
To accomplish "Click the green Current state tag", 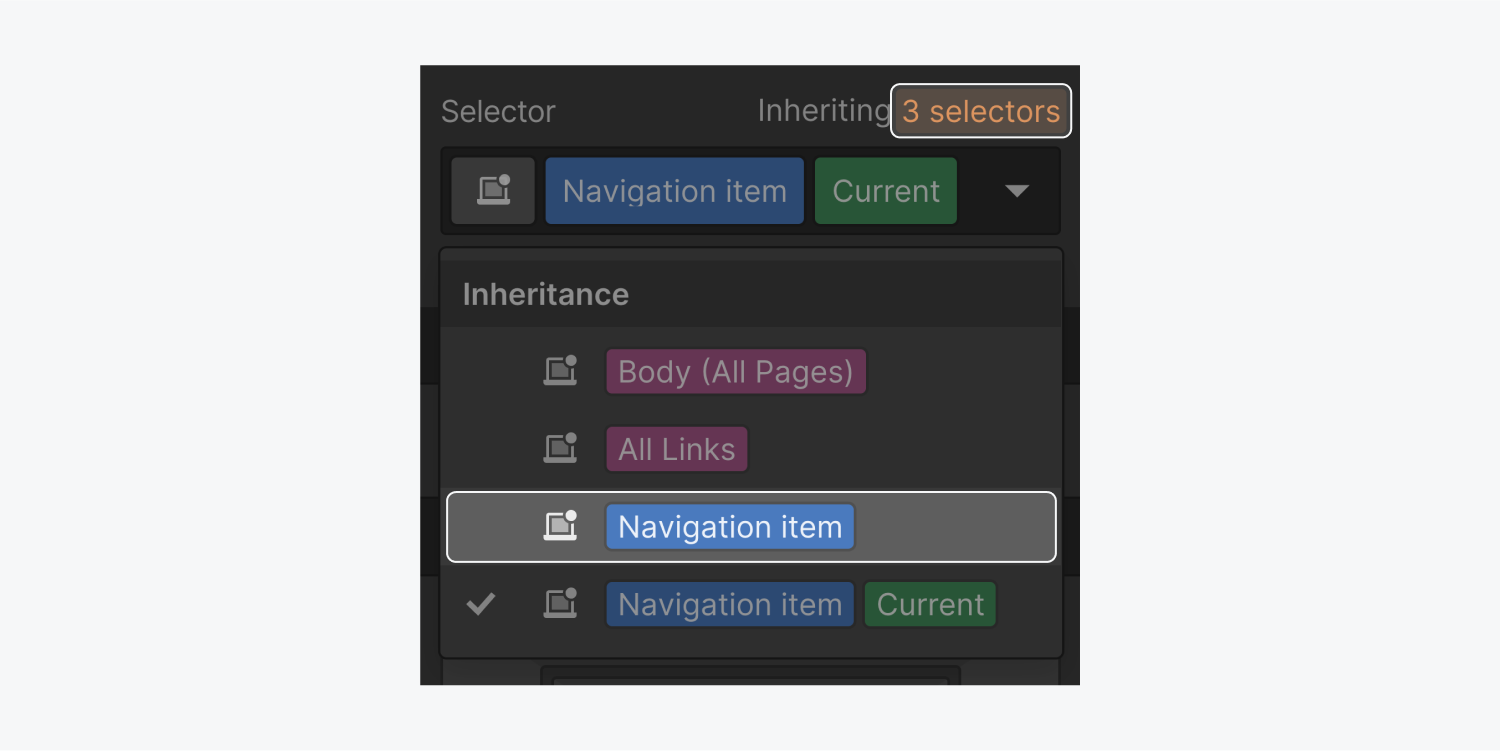I will 885,190.
